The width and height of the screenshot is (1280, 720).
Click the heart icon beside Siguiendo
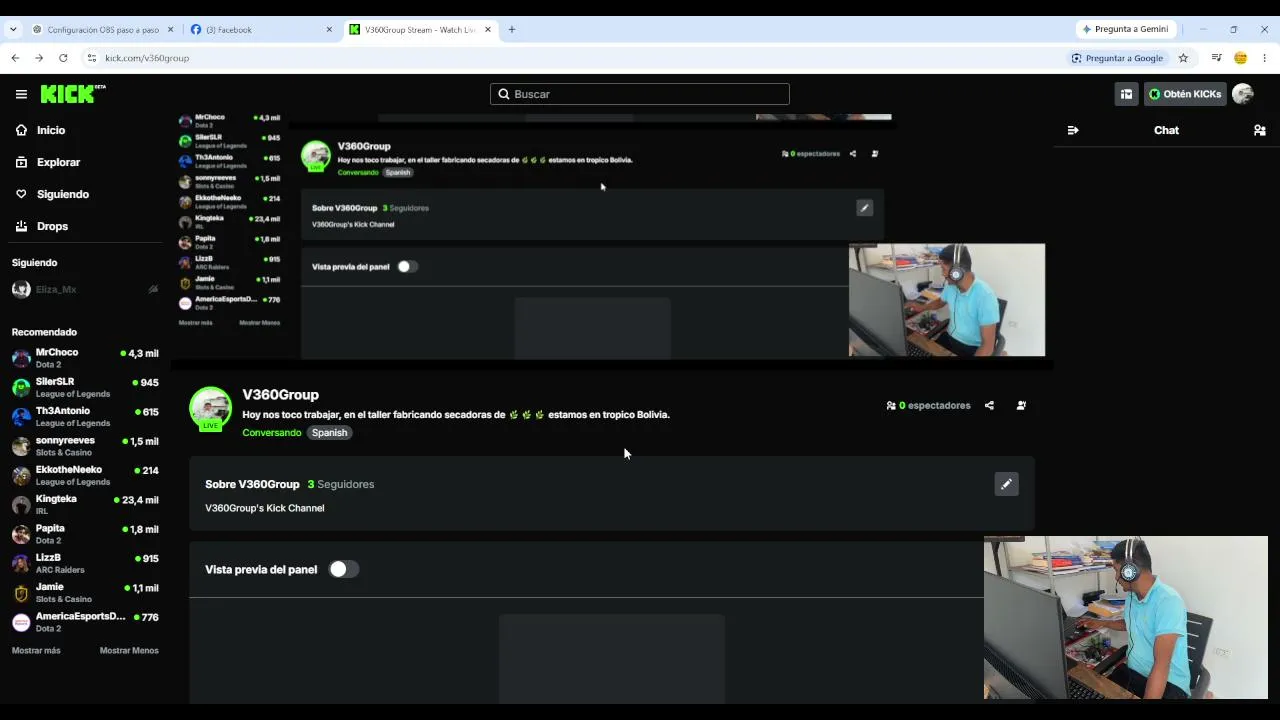(21, 194)
